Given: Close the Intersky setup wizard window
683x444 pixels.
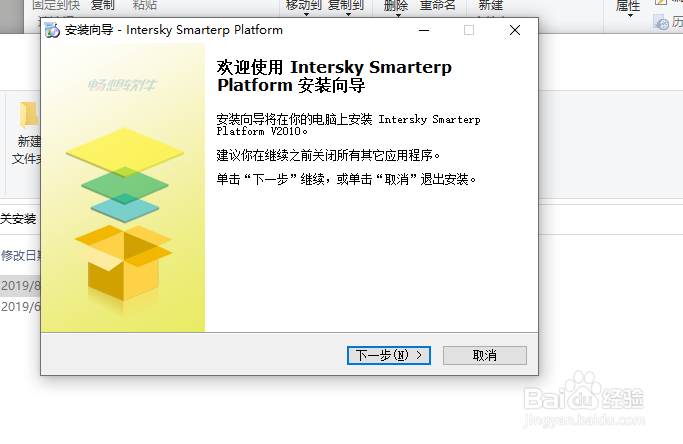Looking at the screenshot, I should pyautogui.click(x=515, y=30).
